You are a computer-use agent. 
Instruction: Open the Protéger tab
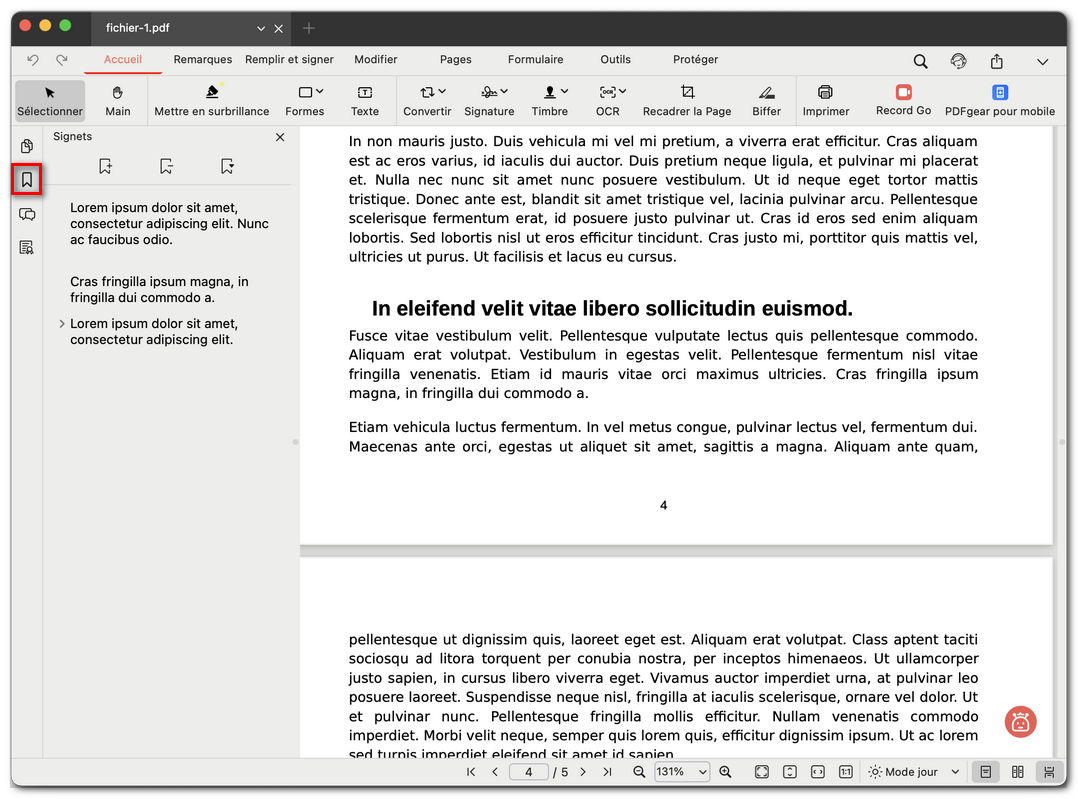[x=695, y=60]
